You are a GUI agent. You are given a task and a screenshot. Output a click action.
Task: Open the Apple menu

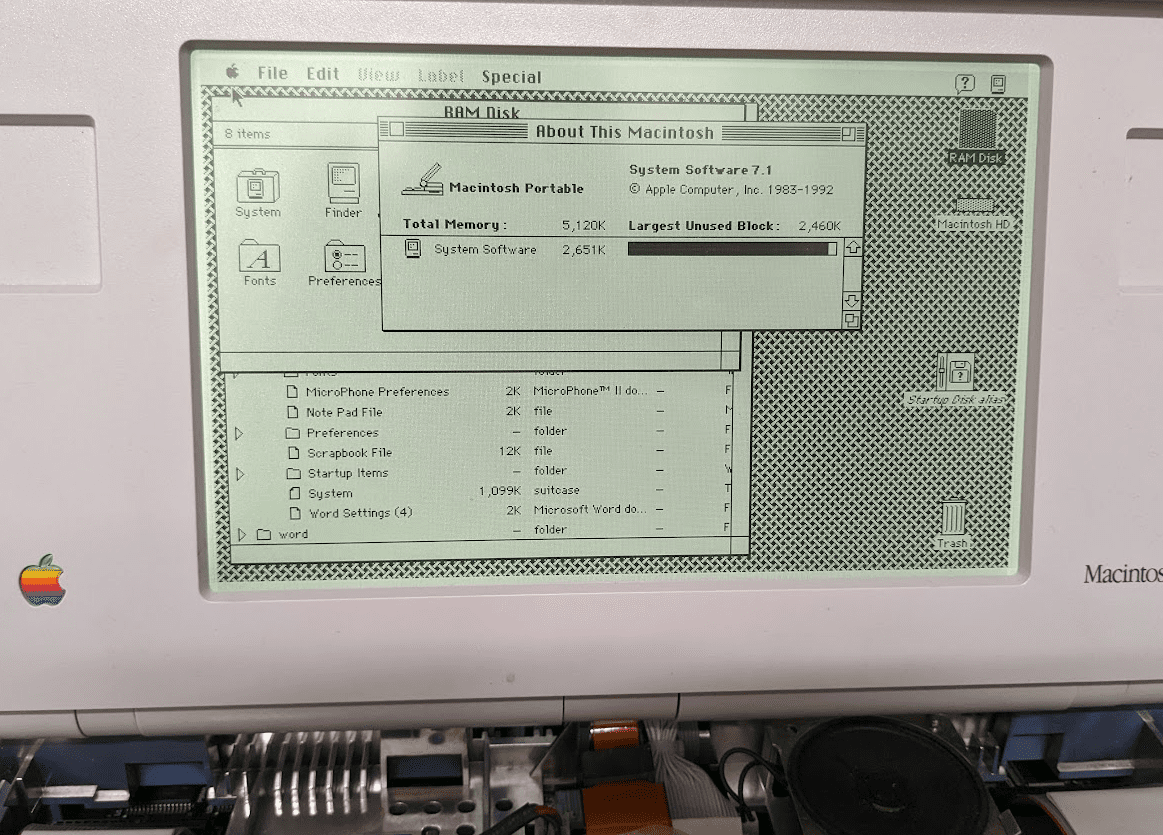(x=232, y=72)
